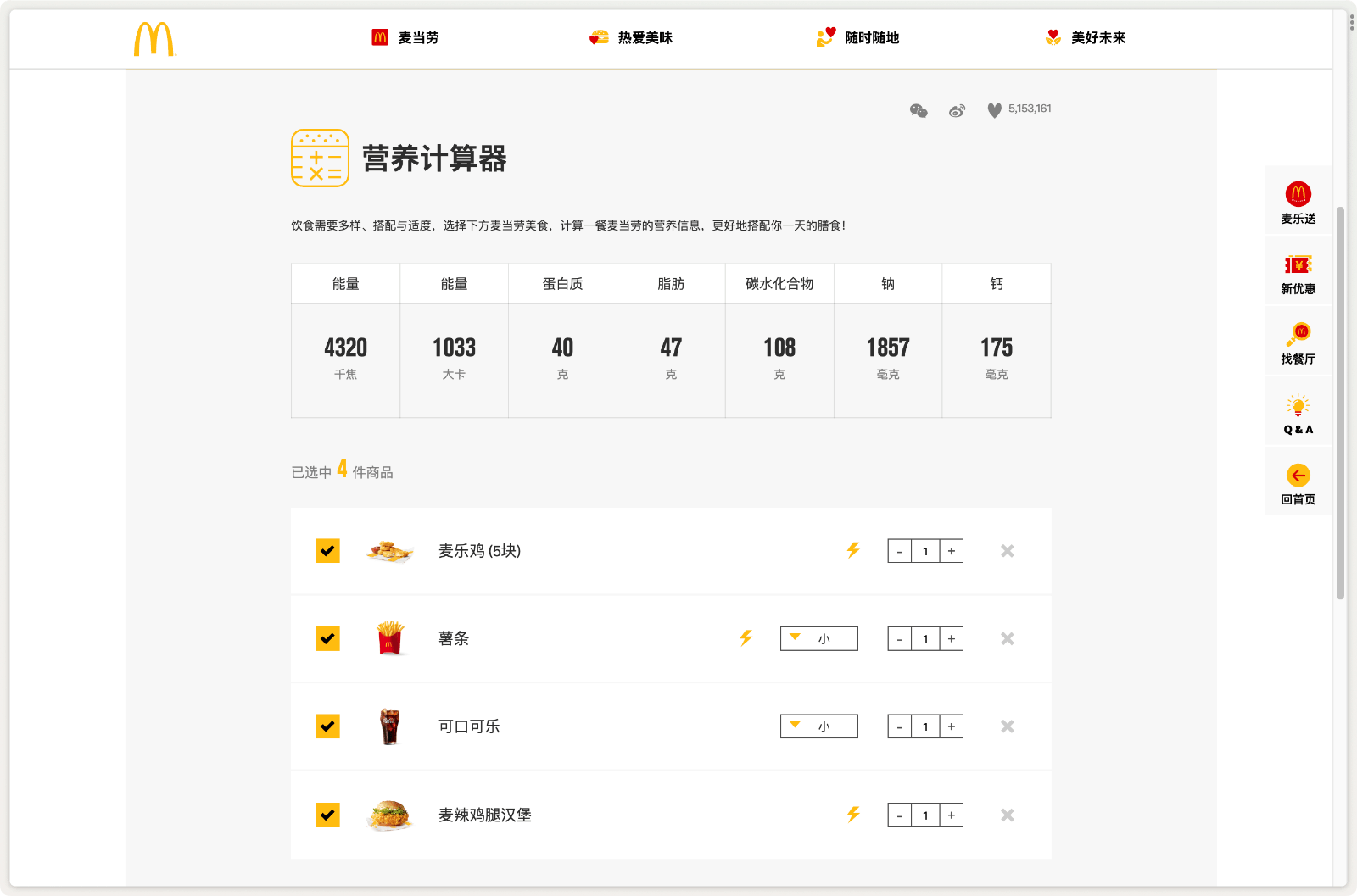The height and width of the screenshot is (896, 1357).
Task: Click the quantity field for 麦辣鸡腿汉堡
Action: (925, 815)
